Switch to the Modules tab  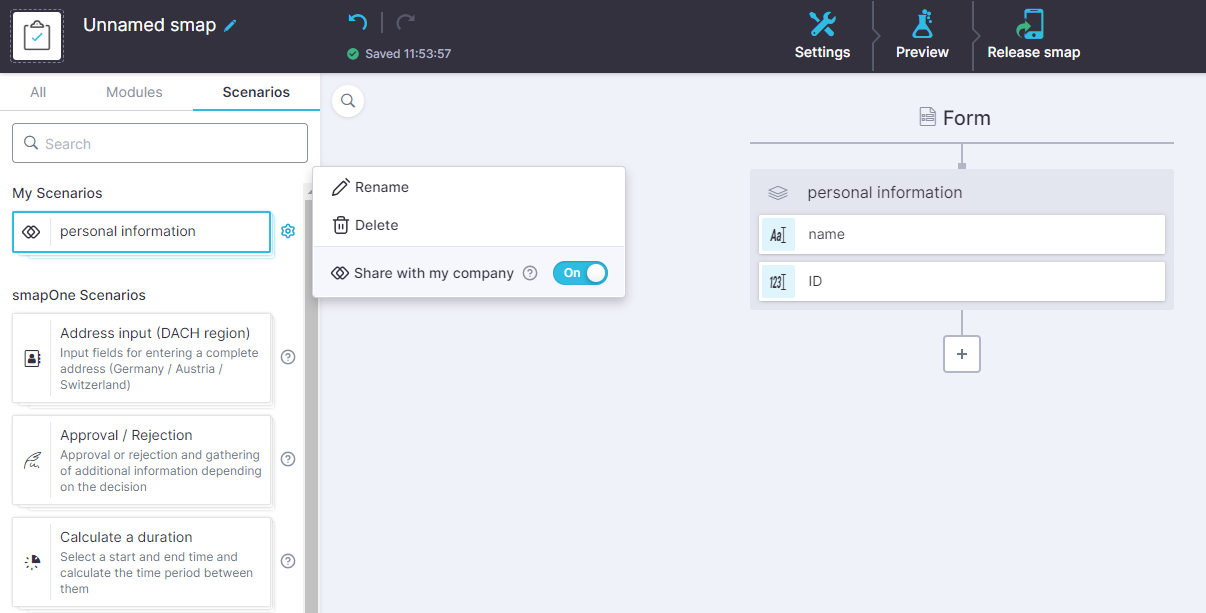133,91
